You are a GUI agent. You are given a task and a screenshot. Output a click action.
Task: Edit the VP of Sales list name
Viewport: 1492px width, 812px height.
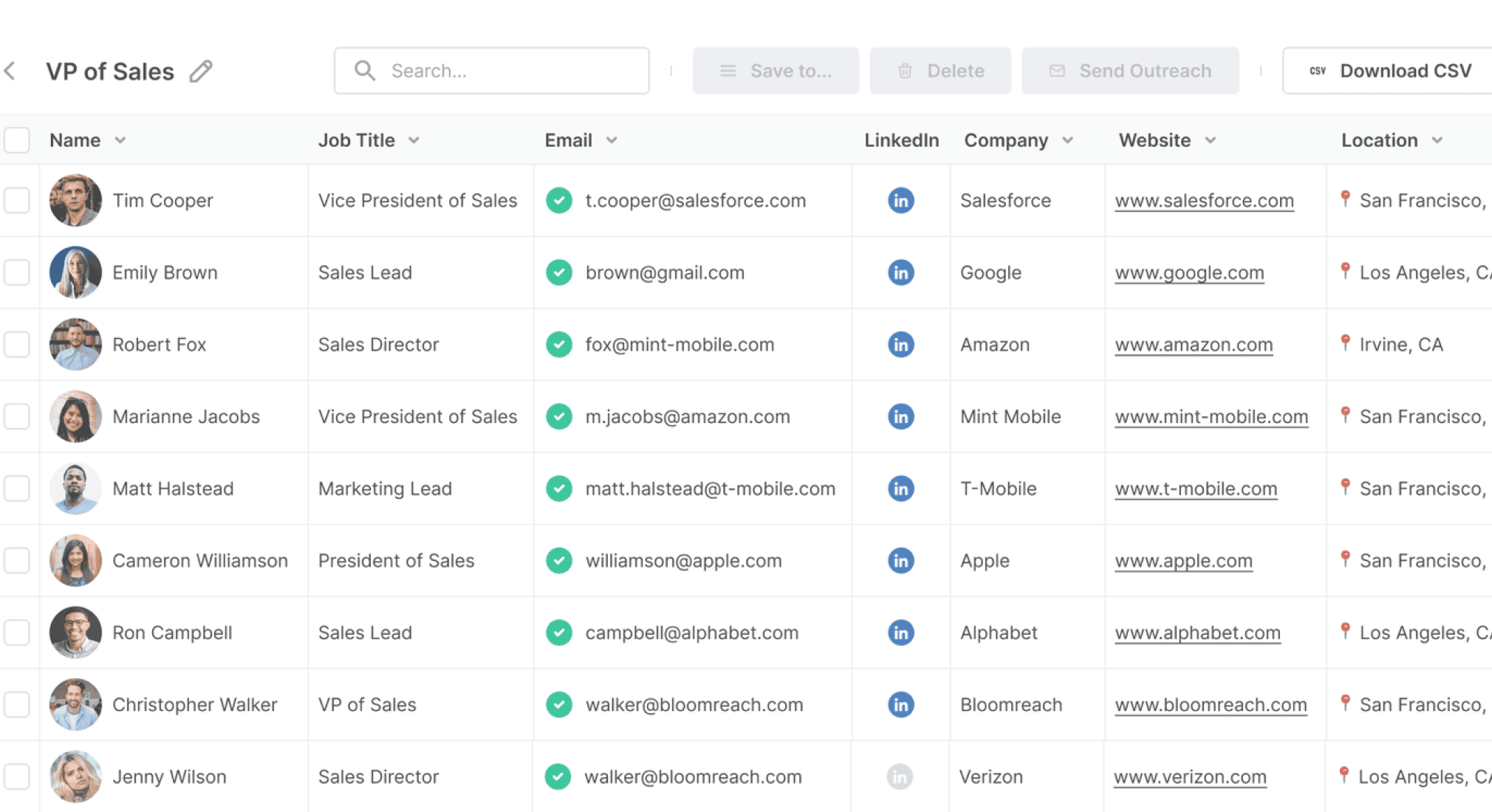coord(201,71)
